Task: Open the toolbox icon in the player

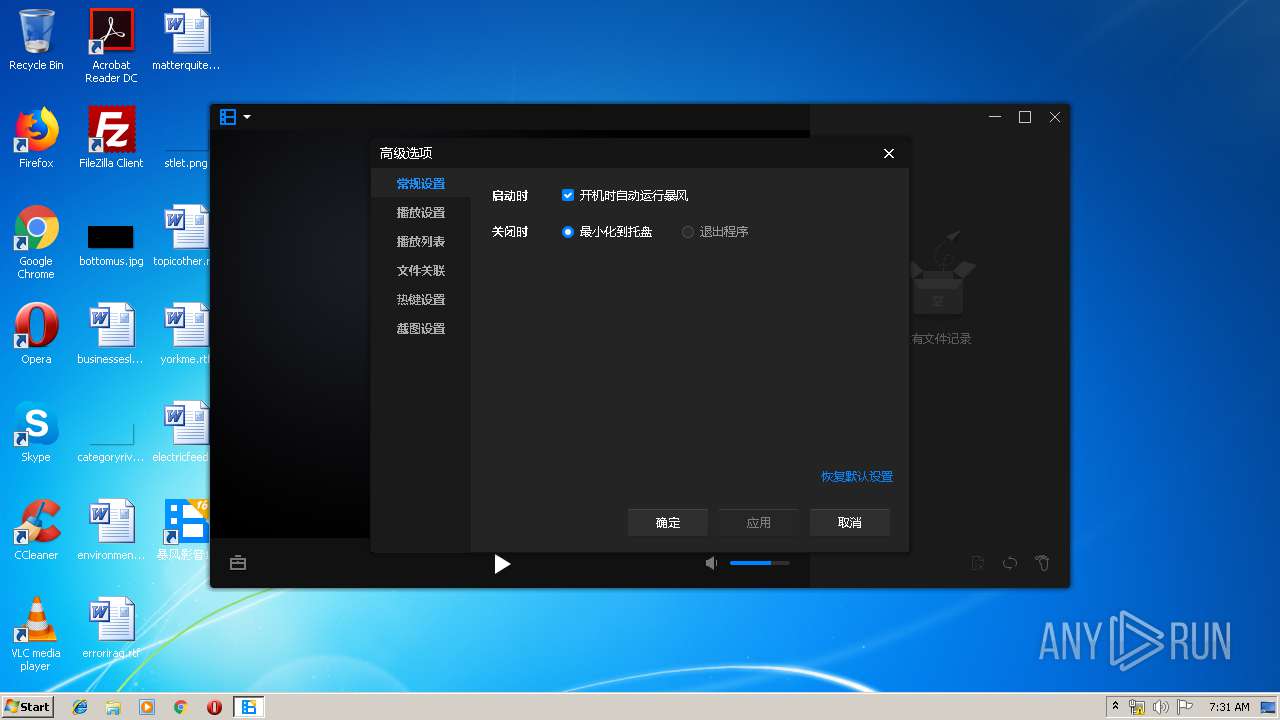Action: coord(238,563)
